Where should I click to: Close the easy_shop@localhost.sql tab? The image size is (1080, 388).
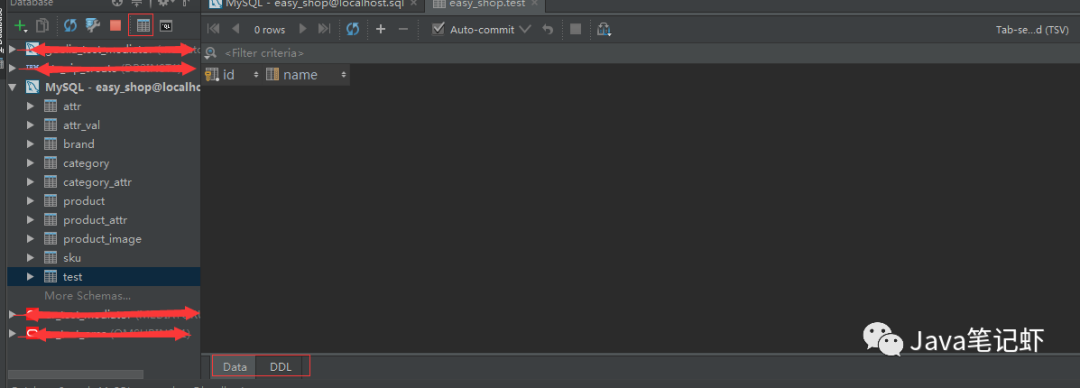[413, 3]
